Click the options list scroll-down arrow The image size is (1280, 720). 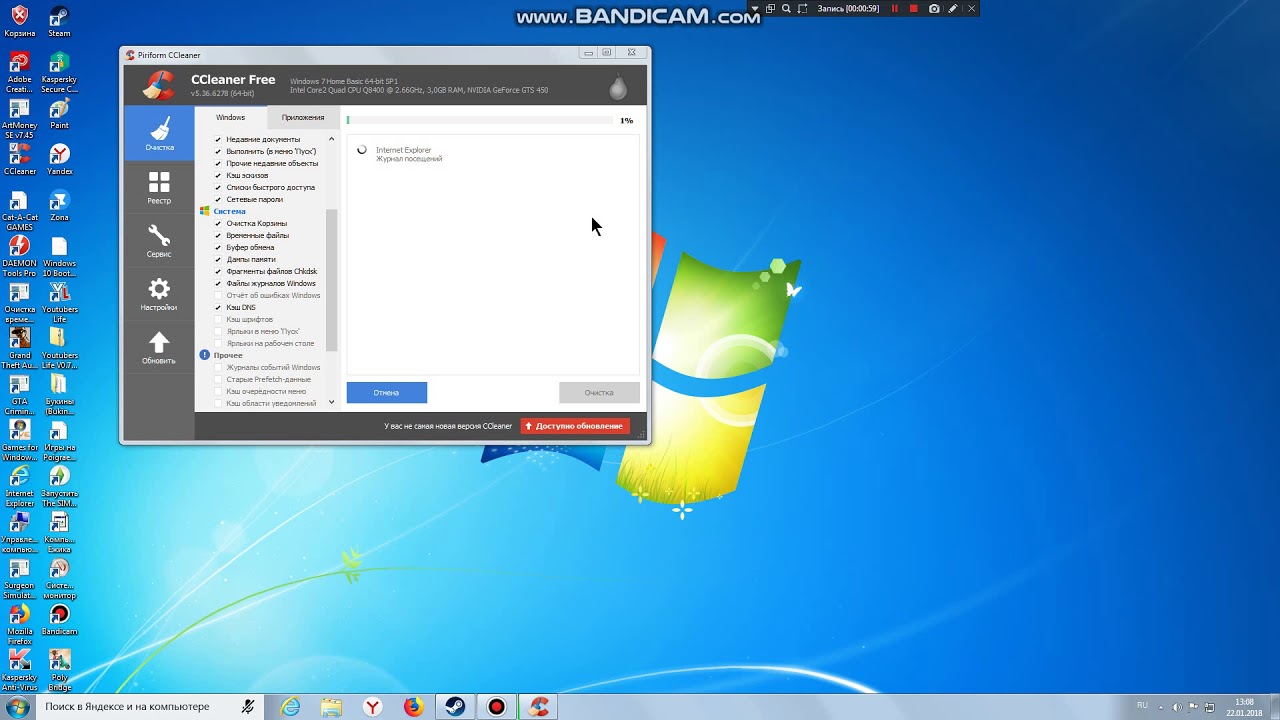(332, 403)
